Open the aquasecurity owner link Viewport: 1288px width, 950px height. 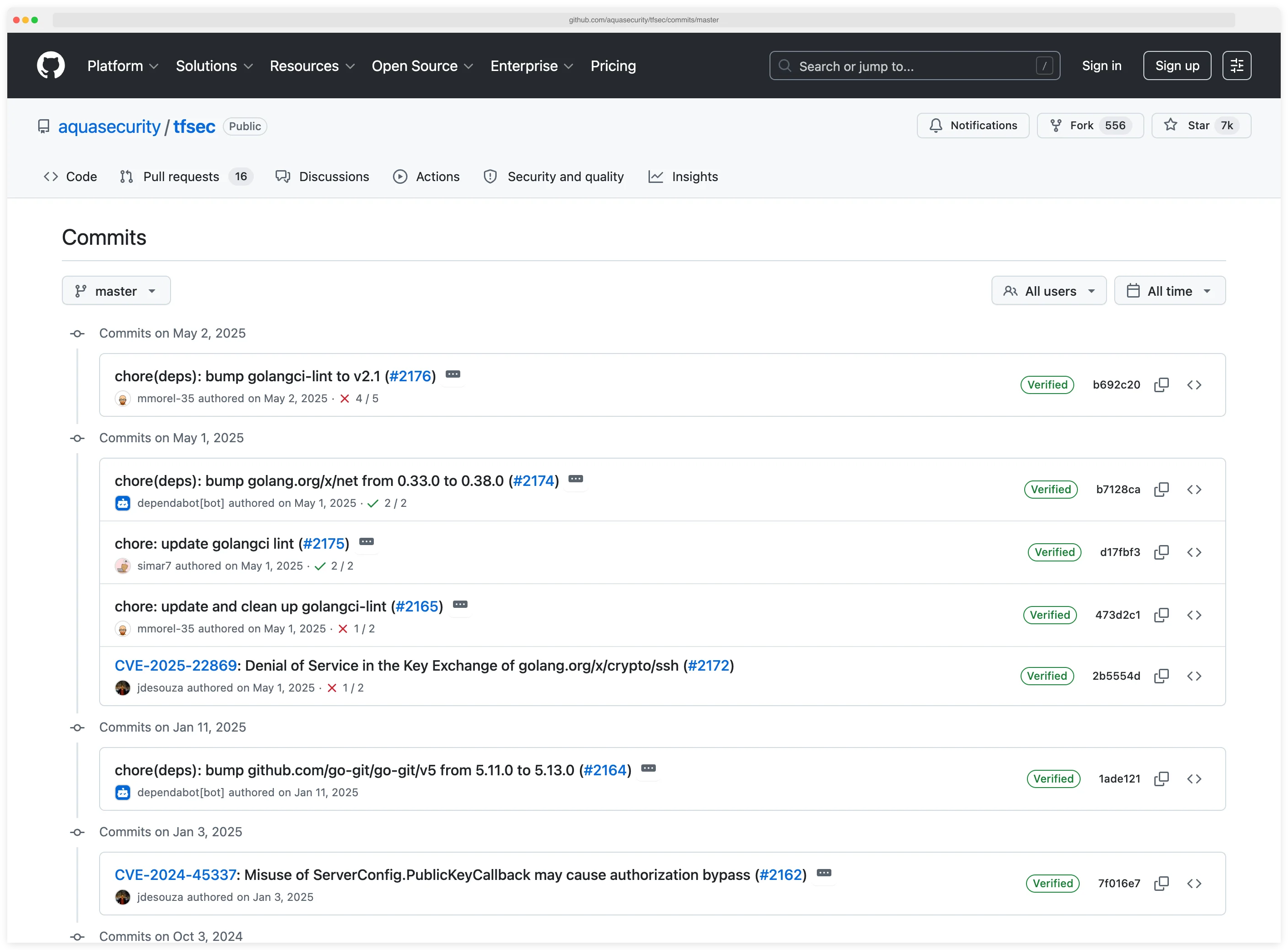109,126
